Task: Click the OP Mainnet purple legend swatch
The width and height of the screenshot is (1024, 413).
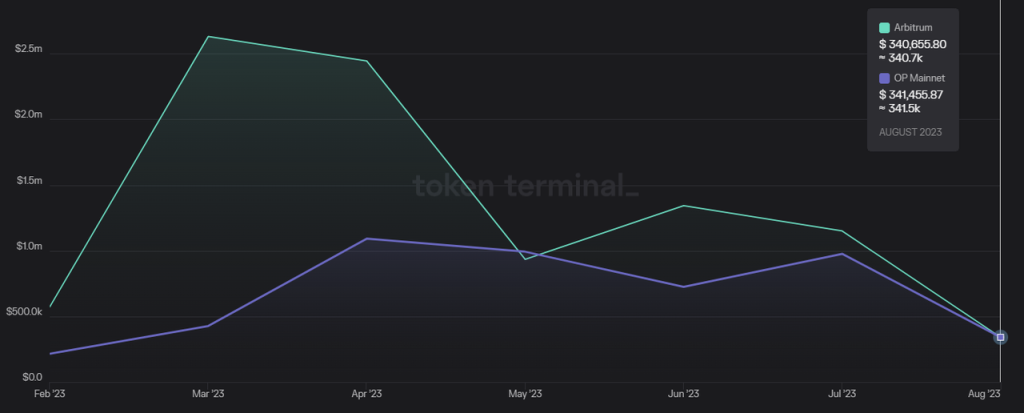Action: coord(884,78)
